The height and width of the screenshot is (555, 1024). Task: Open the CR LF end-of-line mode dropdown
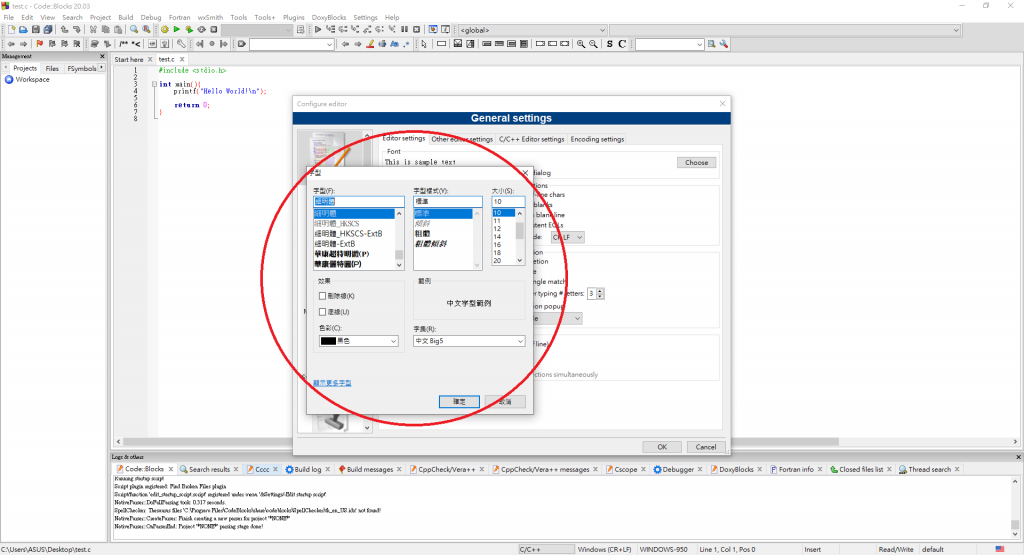pyautogui.click(x=568, y=237)
